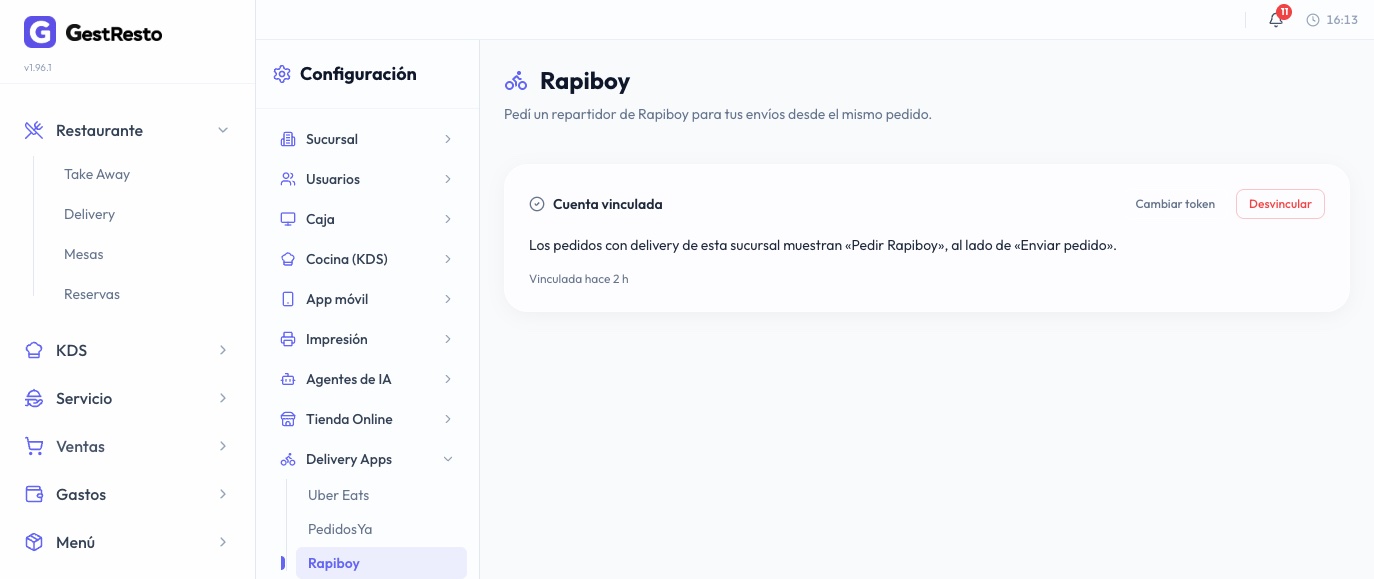
Task: Expand the Usuarios settings chevron
Action: 448,179
